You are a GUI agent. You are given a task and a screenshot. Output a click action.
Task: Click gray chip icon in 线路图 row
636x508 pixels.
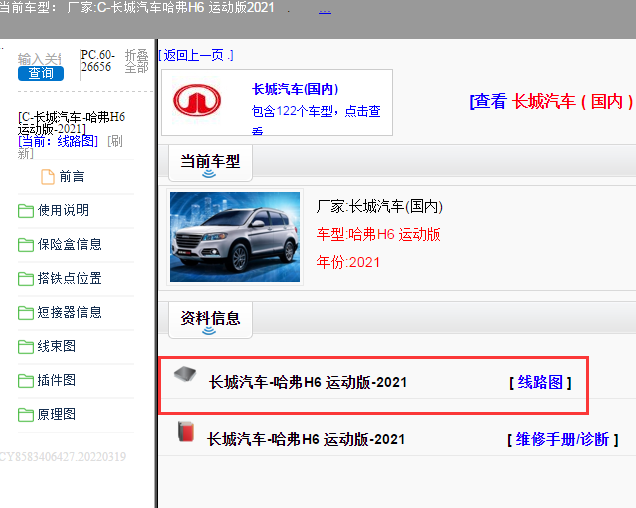(x=185, y=374)
